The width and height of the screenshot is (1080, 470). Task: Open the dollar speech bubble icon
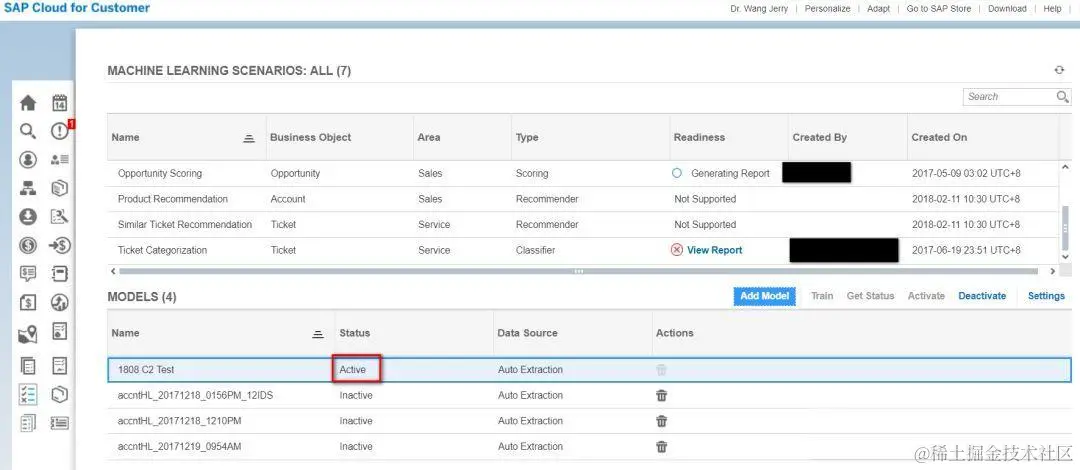(28, 274)
